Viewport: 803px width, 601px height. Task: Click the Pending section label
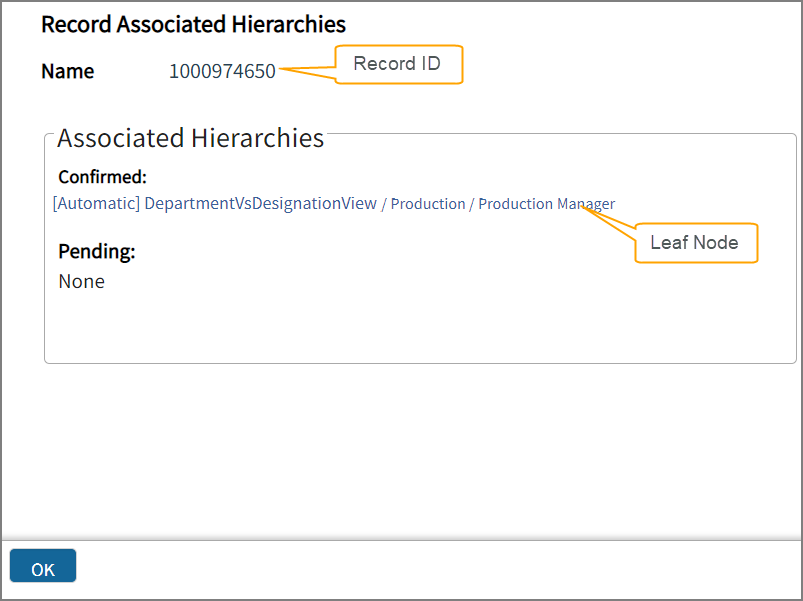coord(96,251)
